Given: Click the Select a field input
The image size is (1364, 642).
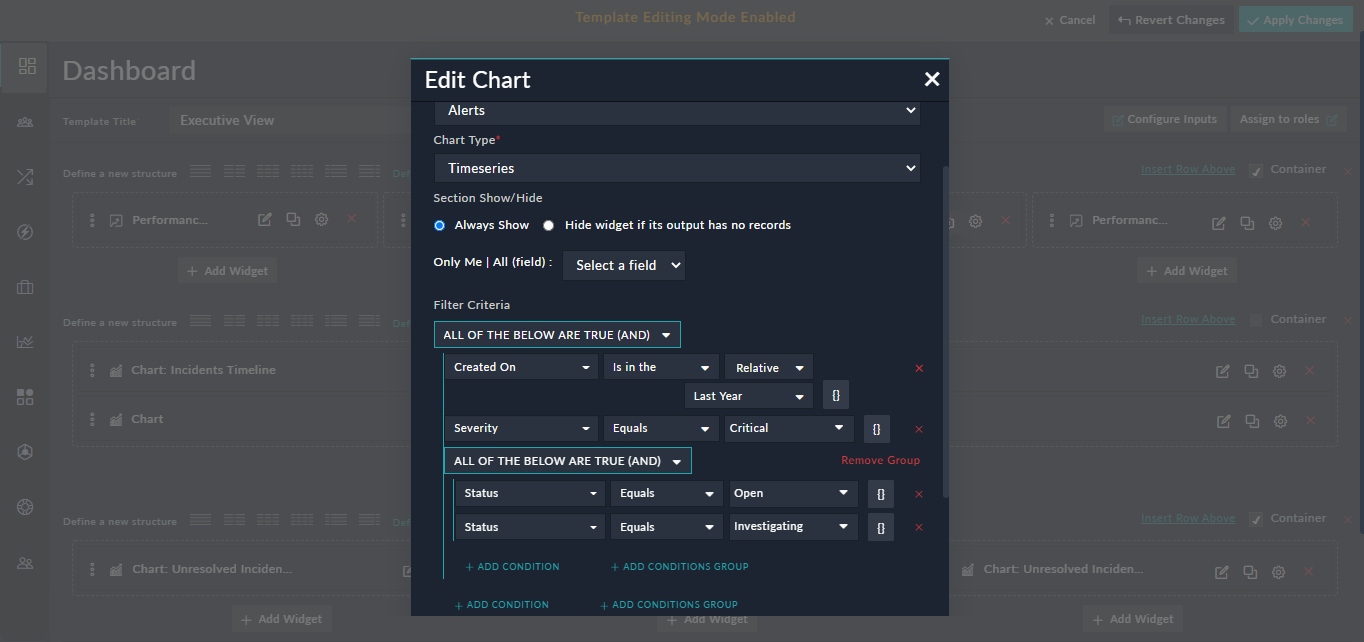Looking at the screenshot, I should pos(623,265).
